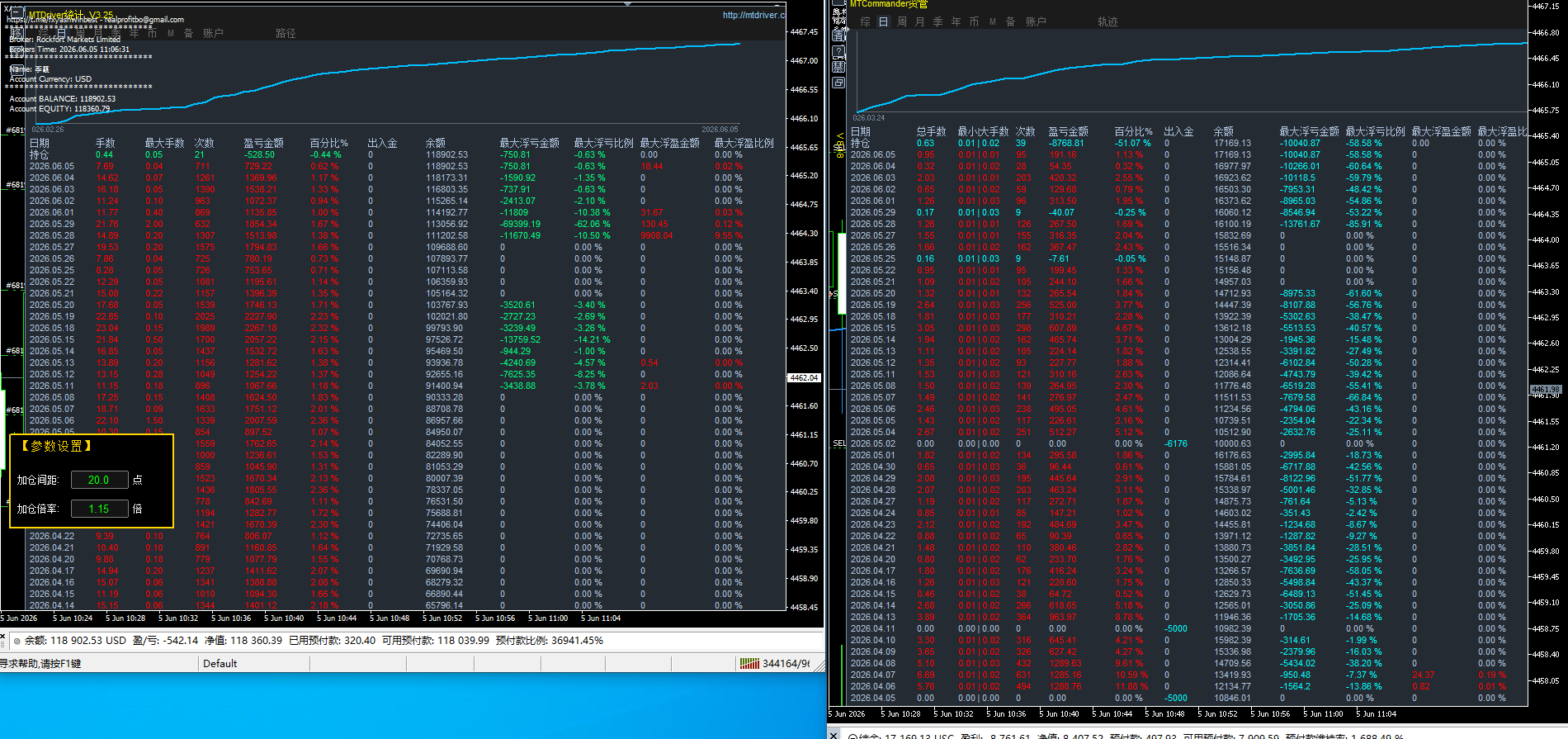The height and width of the screenshot is (739, 1568).
Task: Open the 币 currency tab in MTCommander panel
Action: (974, 21)
